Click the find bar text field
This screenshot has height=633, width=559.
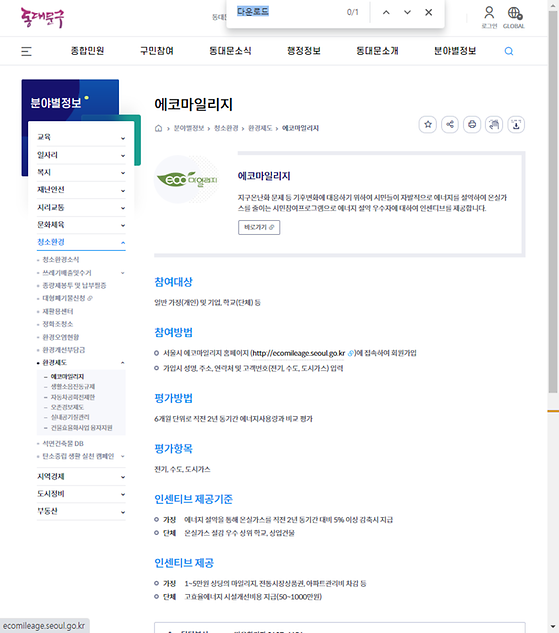tap(289, 12)
